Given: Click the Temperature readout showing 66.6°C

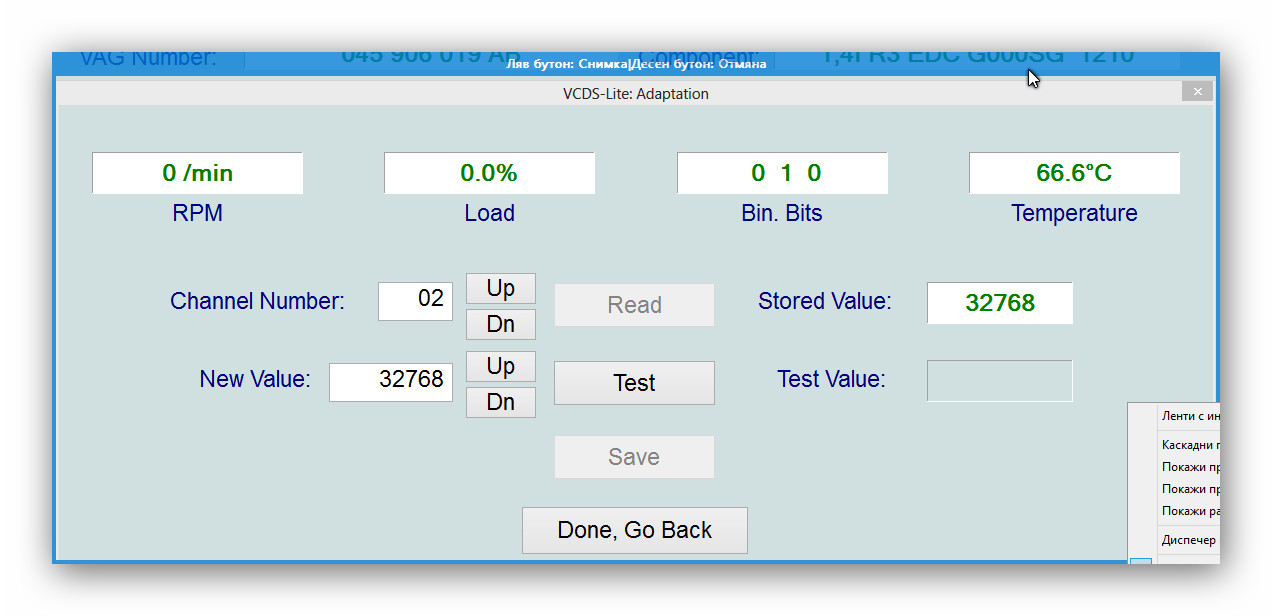Looking at the screenshot, I should tap(1074, 173).
